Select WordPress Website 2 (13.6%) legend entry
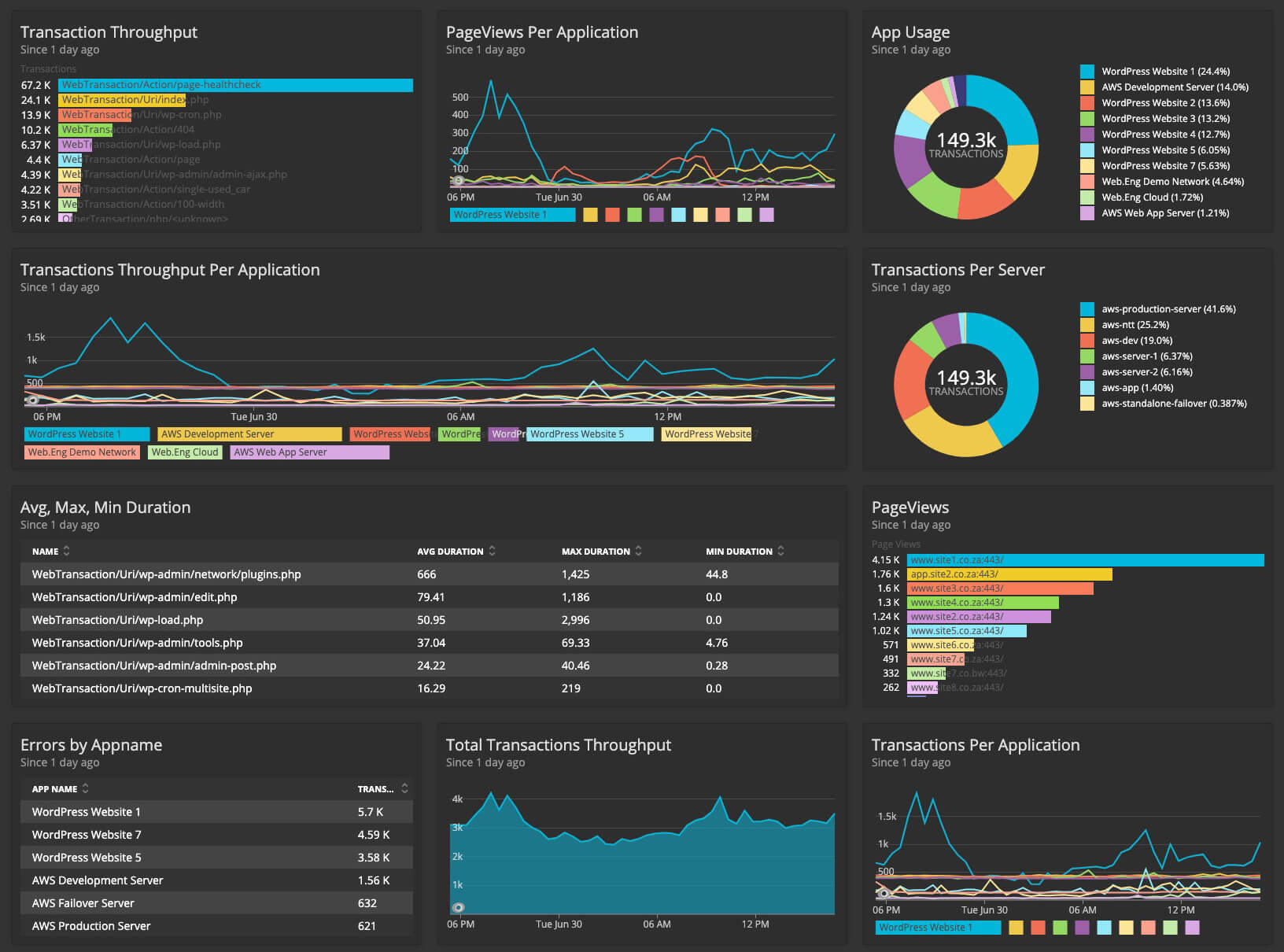 (1165, 103)
